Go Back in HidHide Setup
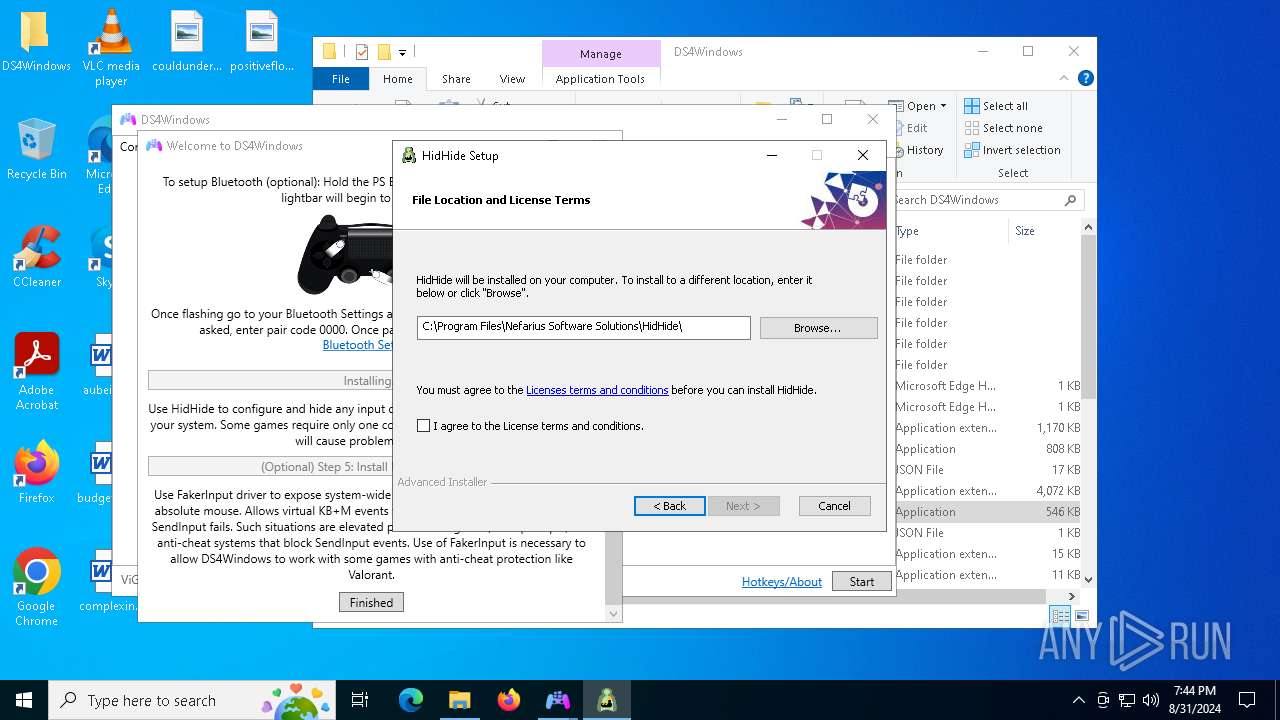The height and width of the screenshot is (720, 1280). click(x=670, y=506)
